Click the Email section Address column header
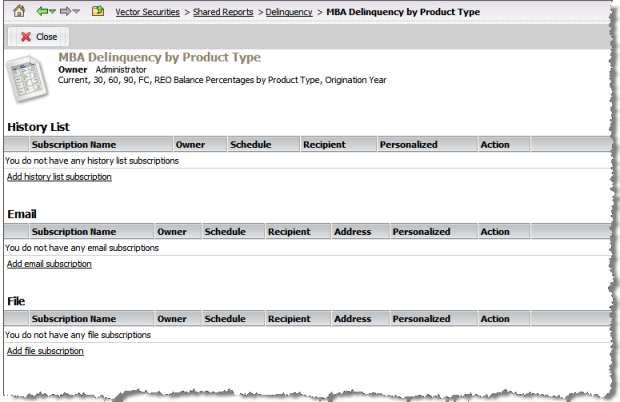The height and width of the screenshot is (402, 620). [x=352, y=232]
